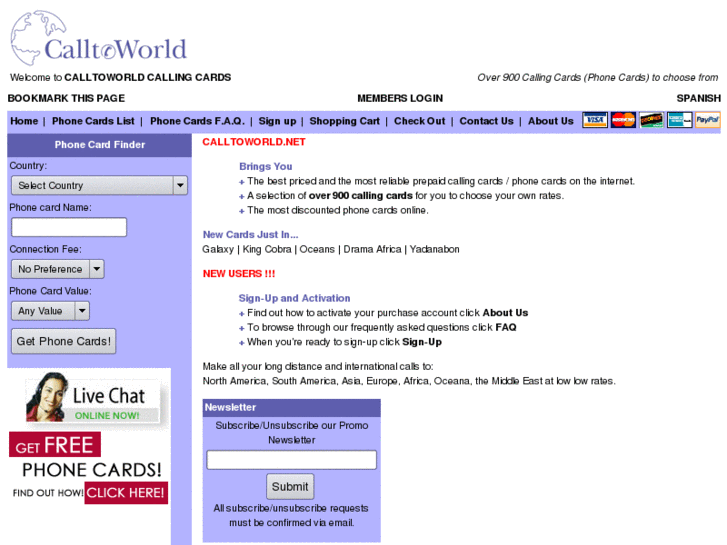Screen dimensions: 727x545
Task: Open the King Cobra card link
Action: click(x=267, y=250)
